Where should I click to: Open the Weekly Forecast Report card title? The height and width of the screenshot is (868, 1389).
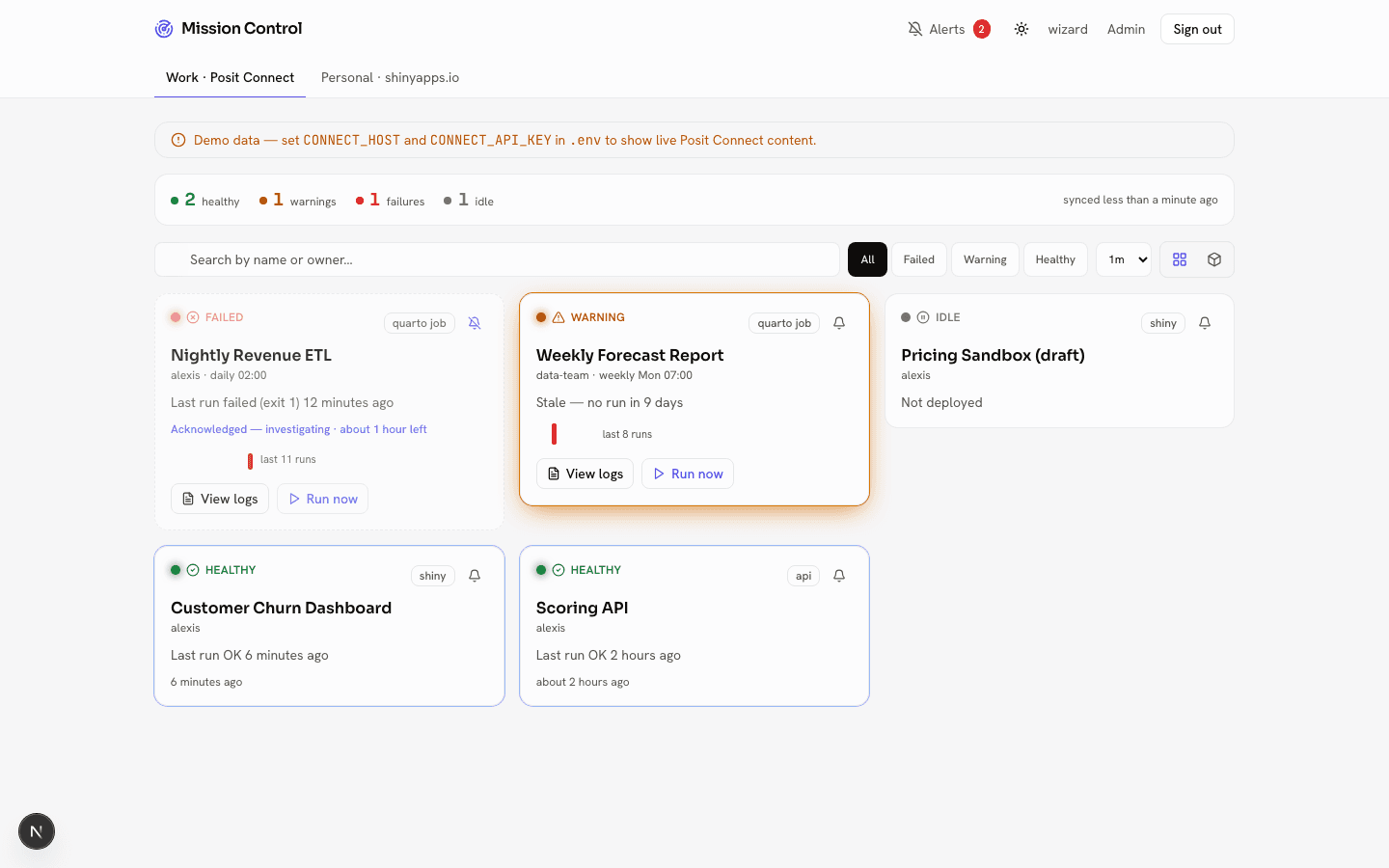(x=630, y=355)
